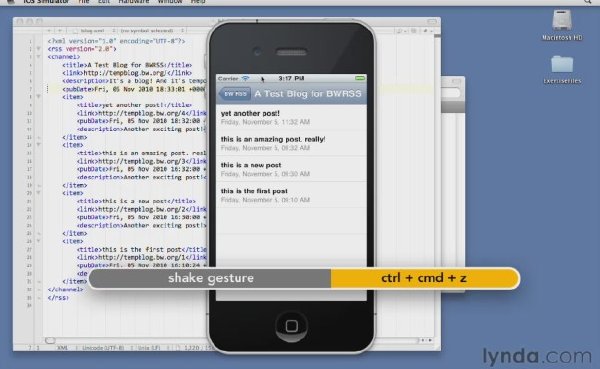Screen dimensions: 600x369
Task: Click the Wi-Fi icon in the iPhone status bar
Action: [245, 78]
